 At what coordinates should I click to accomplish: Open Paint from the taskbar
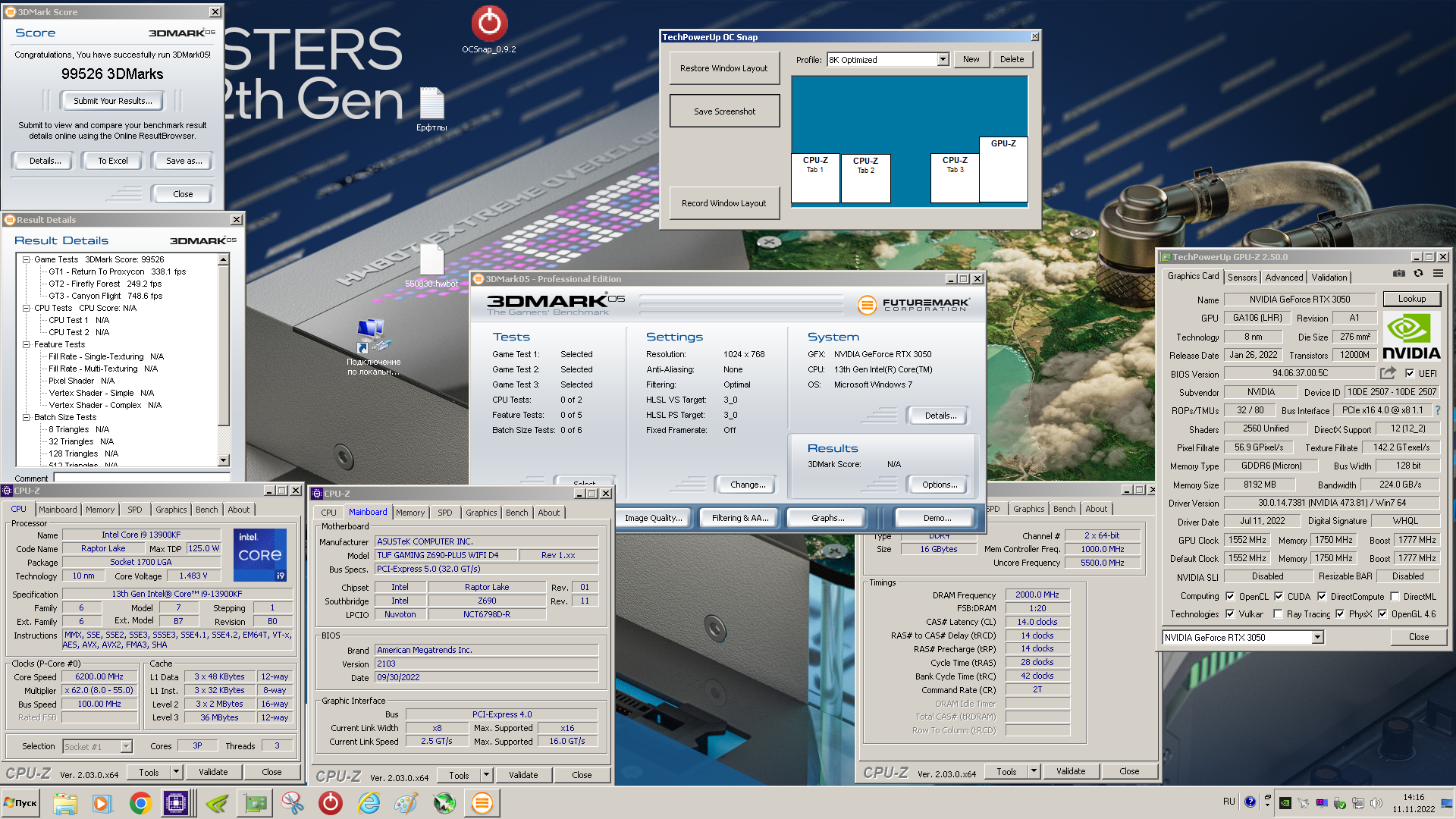406,803
